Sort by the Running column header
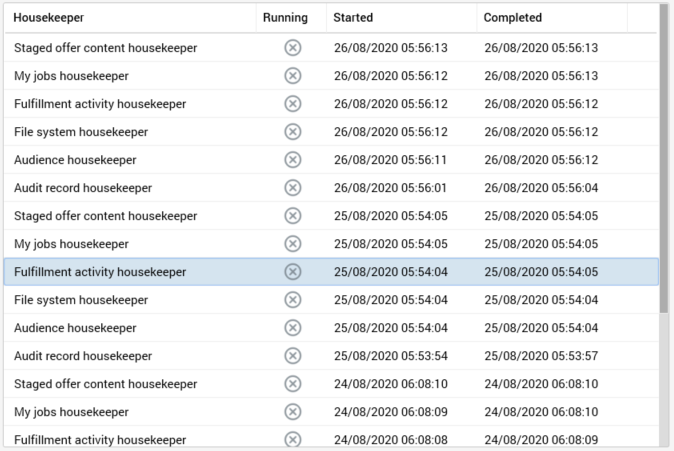Screen dimensions: 674x451 tap(285, 18)
